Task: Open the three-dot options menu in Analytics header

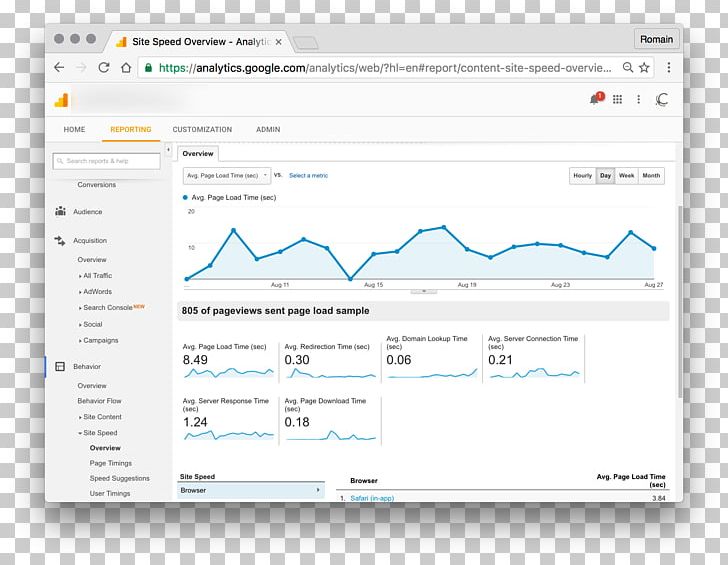Action: (639, 99)
